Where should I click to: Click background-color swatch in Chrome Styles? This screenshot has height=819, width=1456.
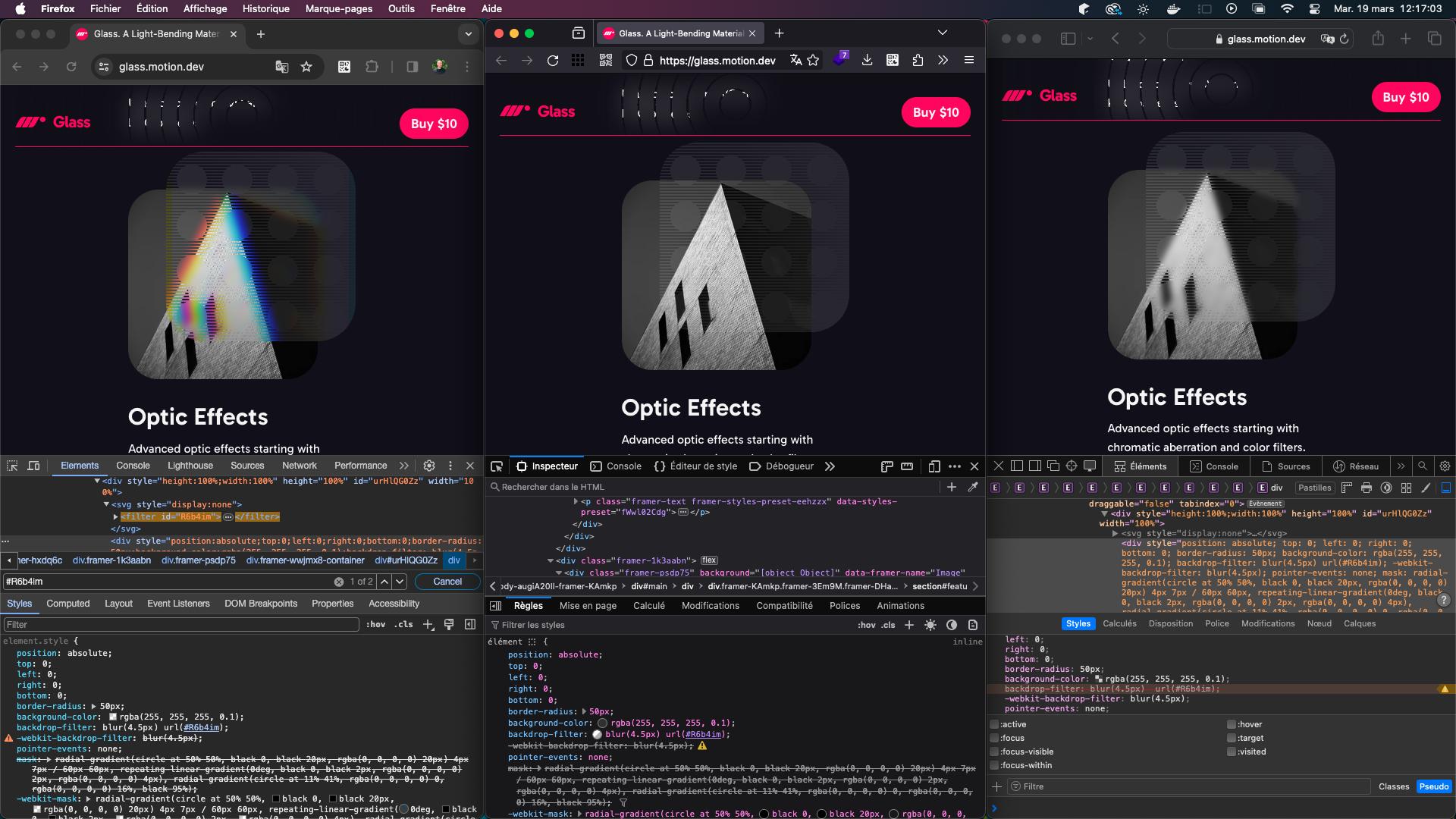pyautogui.click(x=113, y=717)
